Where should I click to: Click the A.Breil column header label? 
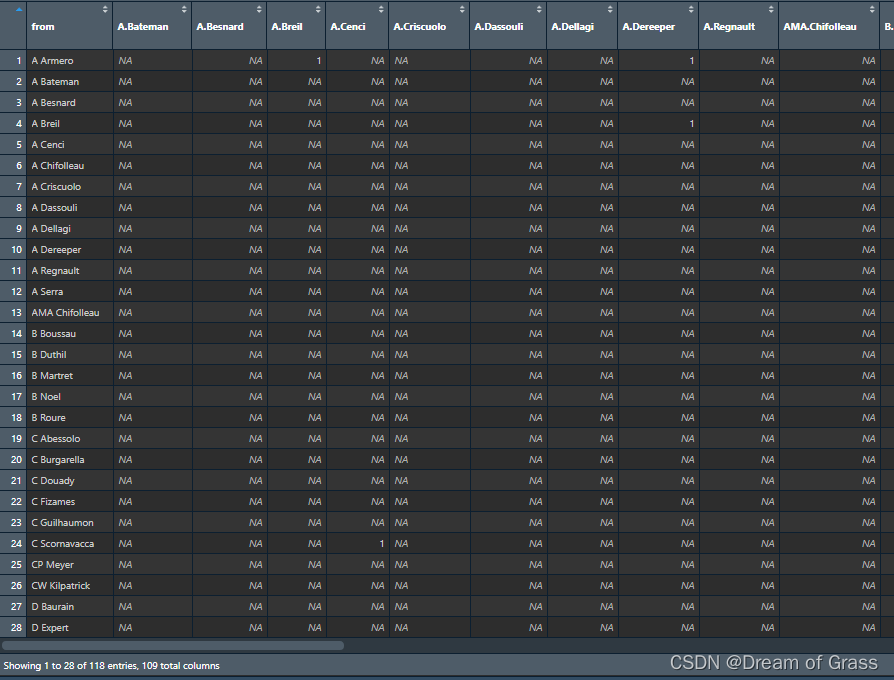(286, 27)
